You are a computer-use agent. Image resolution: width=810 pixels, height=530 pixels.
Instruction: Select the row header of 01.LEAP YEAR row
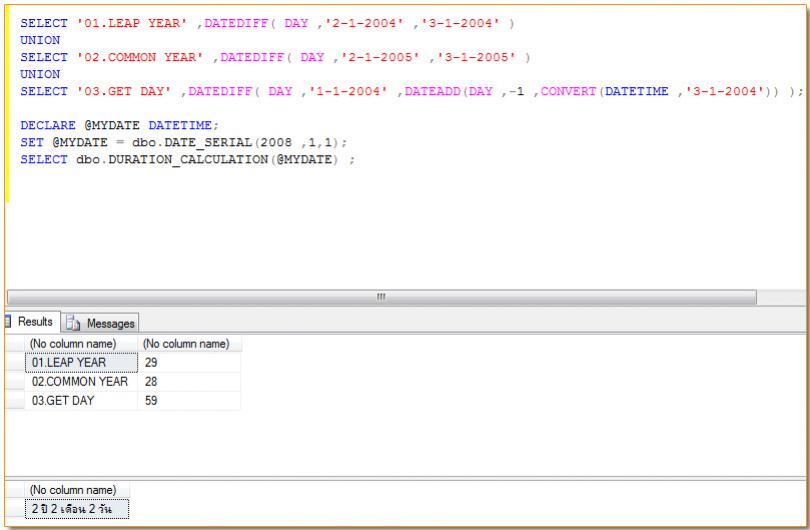click(x=15, y=363)
